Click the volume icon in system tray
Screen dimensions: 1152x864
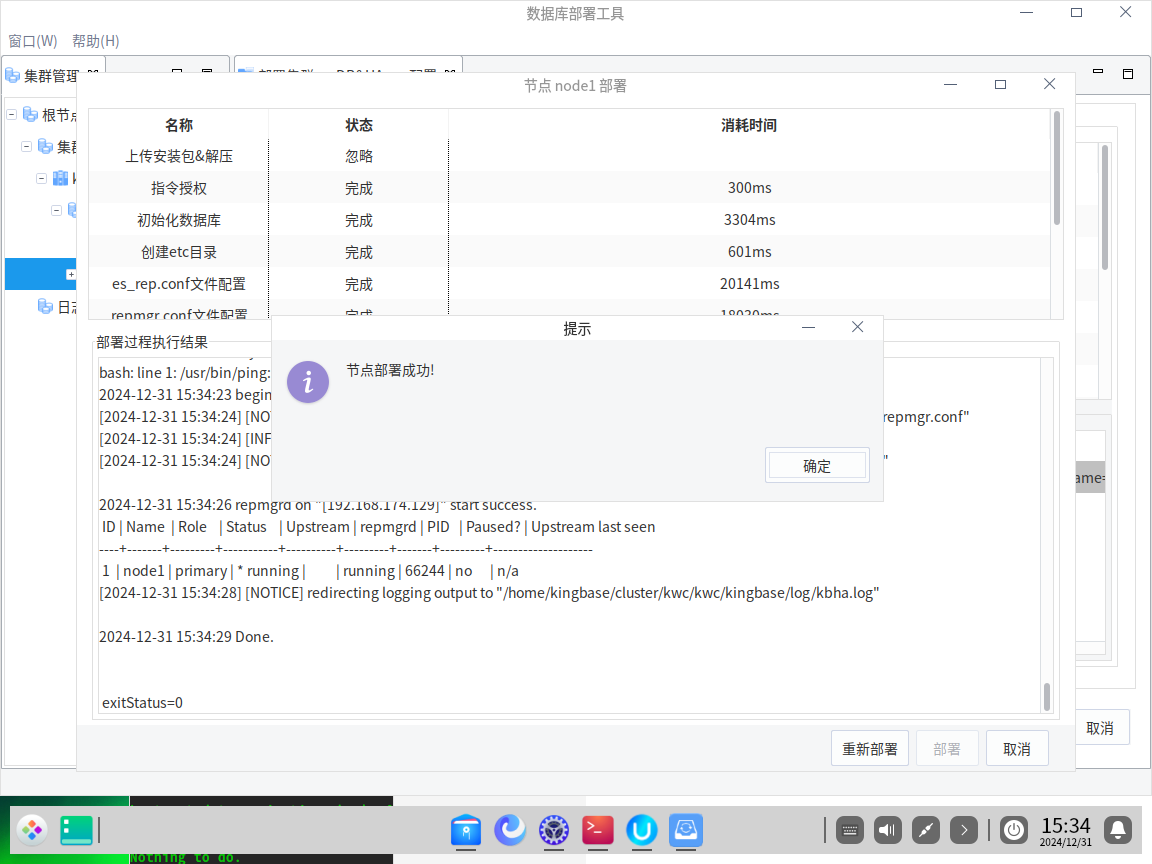point(888,829)
